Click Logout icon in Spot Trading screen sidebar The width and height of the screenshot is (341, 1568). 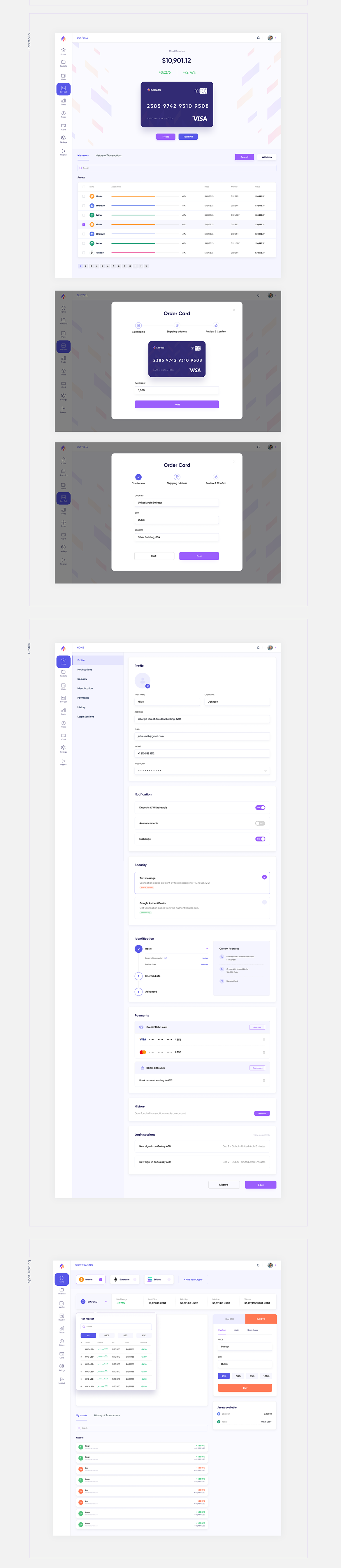pos(61,1380)
